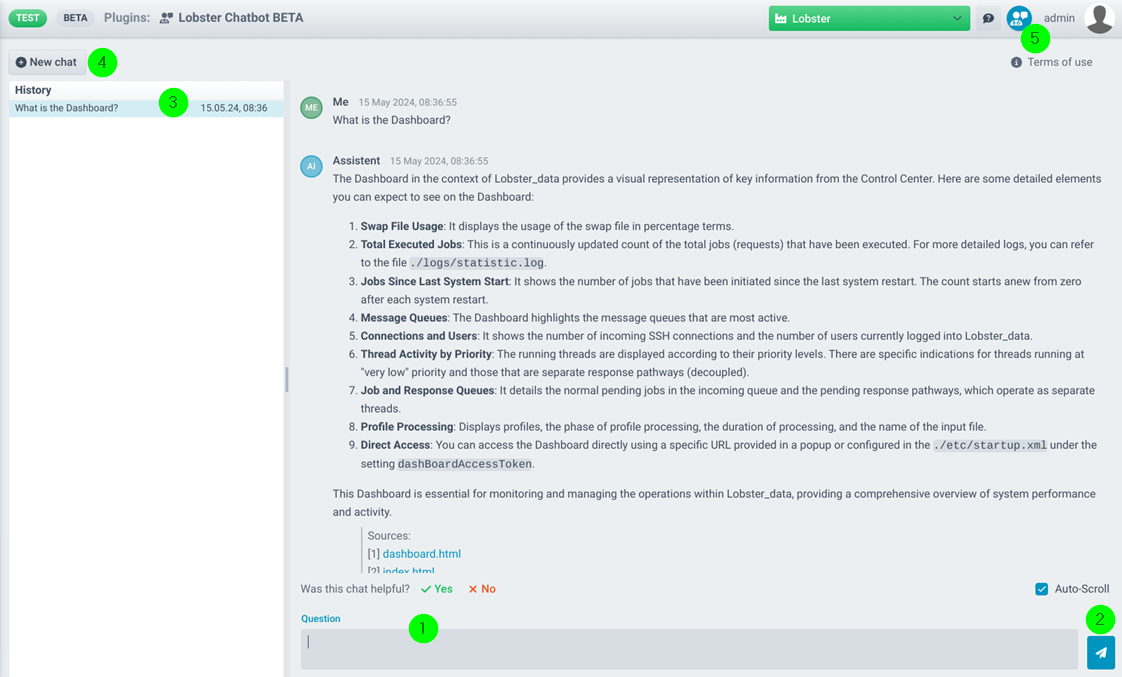
Task: Open the blue chatbot plugin icon
Action: coord(1018,18)
